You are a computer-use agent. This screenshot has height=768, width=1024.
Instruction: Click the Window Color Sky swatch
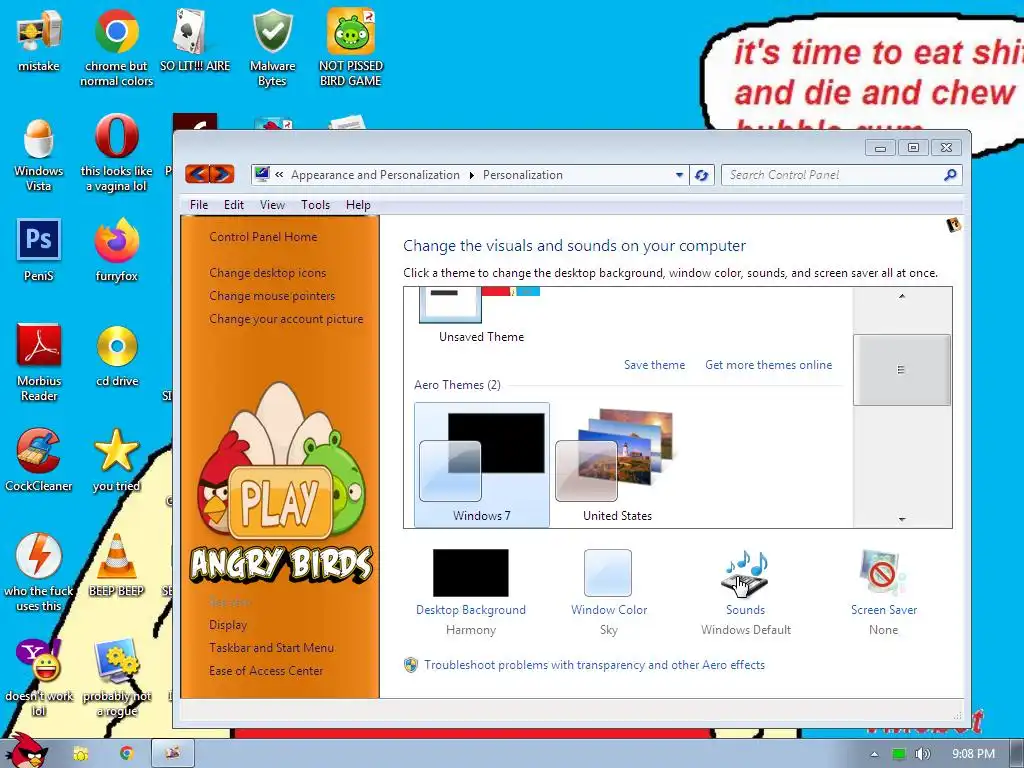coord(608,573)
